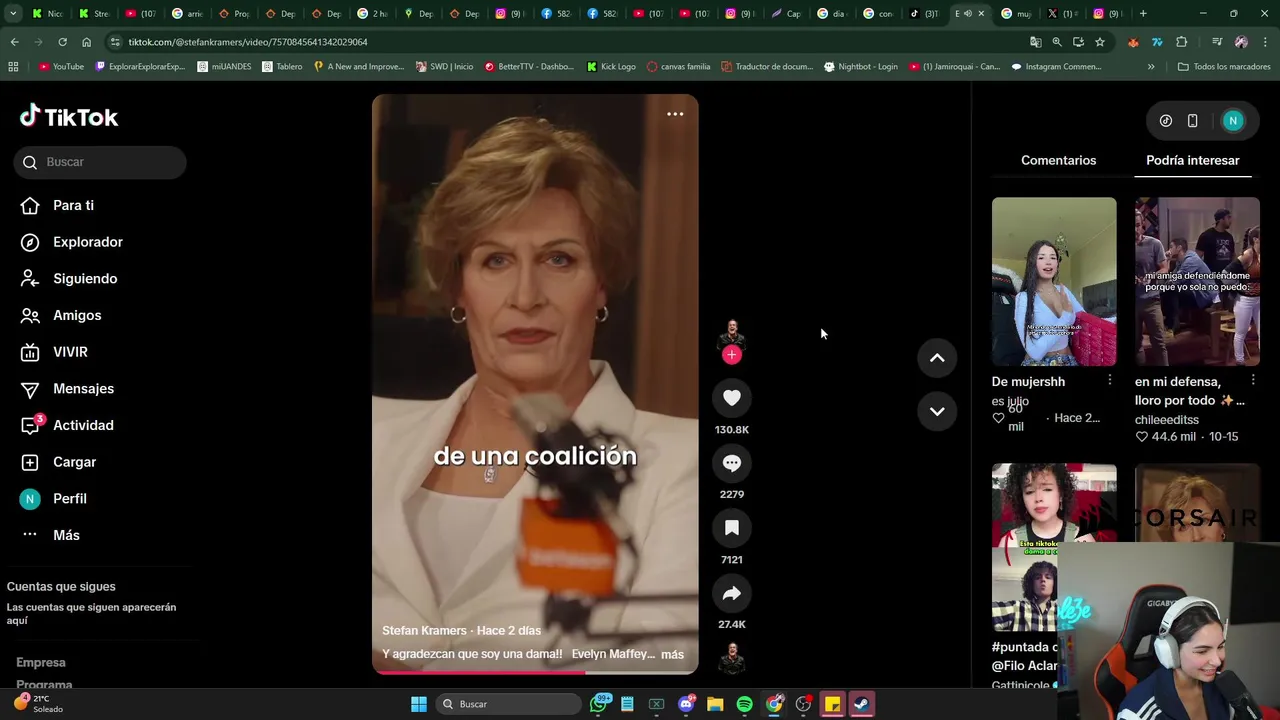Viewport: 1280px width, 720px height.
Task: Open a new browser tab
Action: tap(1143, 14)
